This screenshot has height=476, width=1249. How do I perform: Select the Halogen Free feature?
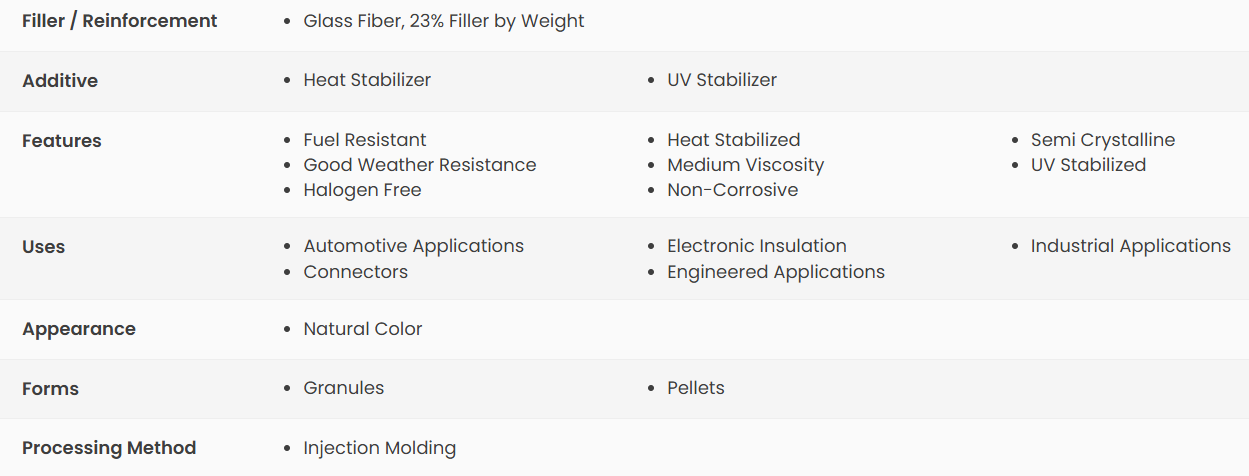click(362, 190)
